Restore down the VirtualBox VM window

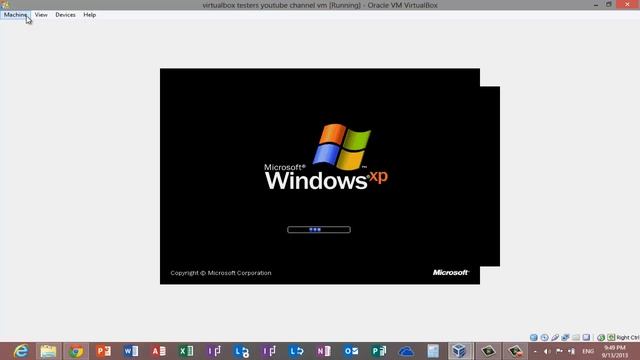pos(609,4)
